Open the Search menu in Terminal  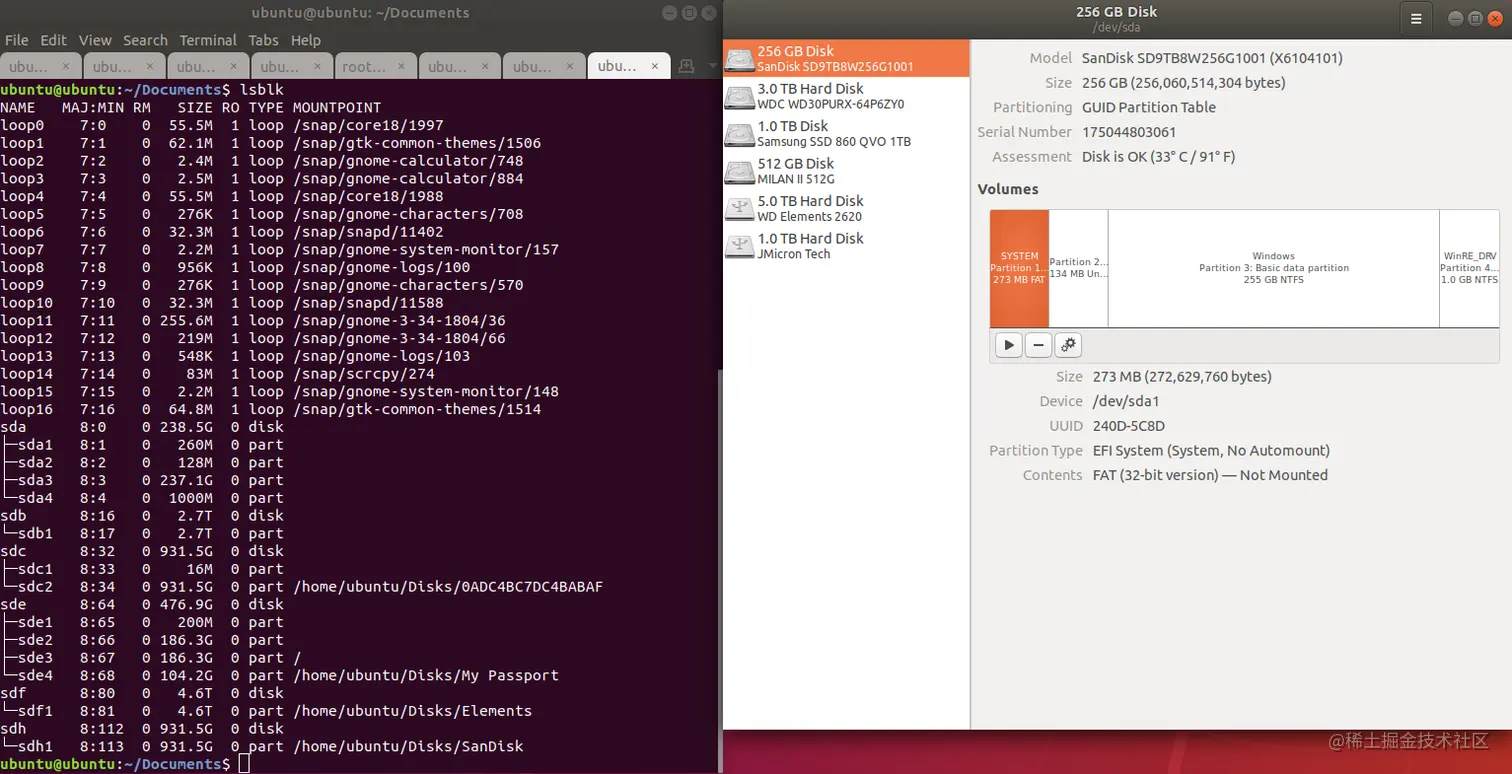point(145,40)
